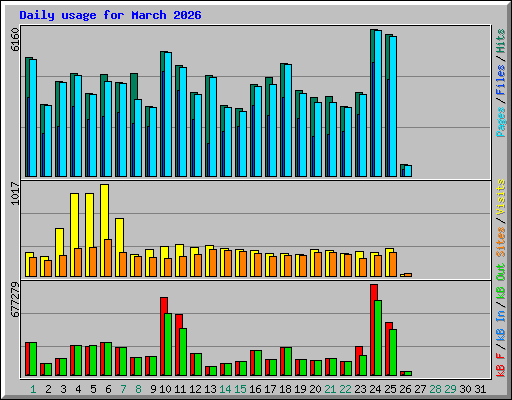This screenshot has width=512, height=400.
Task: Click day 27 on the x-axis
Action: point(420,389)
